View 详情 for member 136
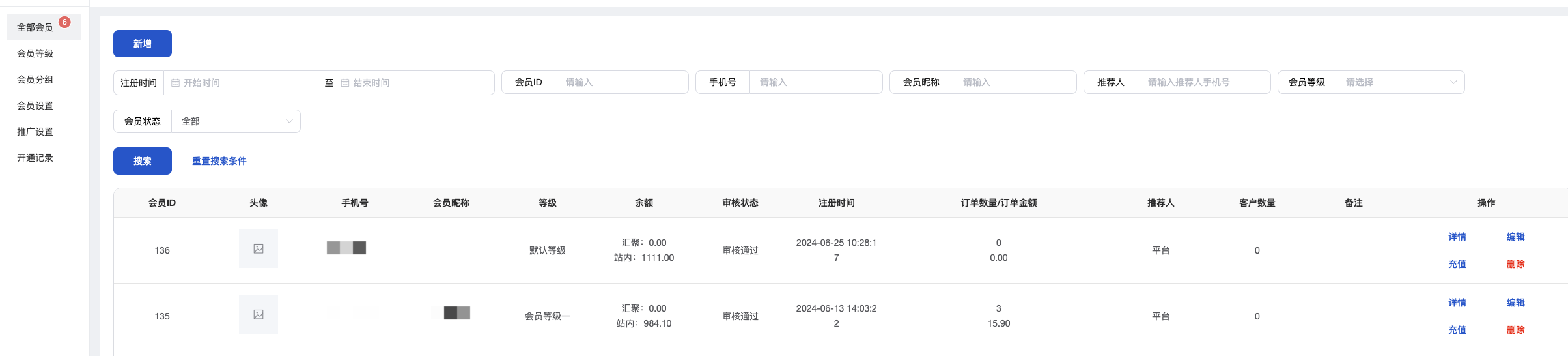This screenshot has height=356, width=1568. pos(1457,237)
